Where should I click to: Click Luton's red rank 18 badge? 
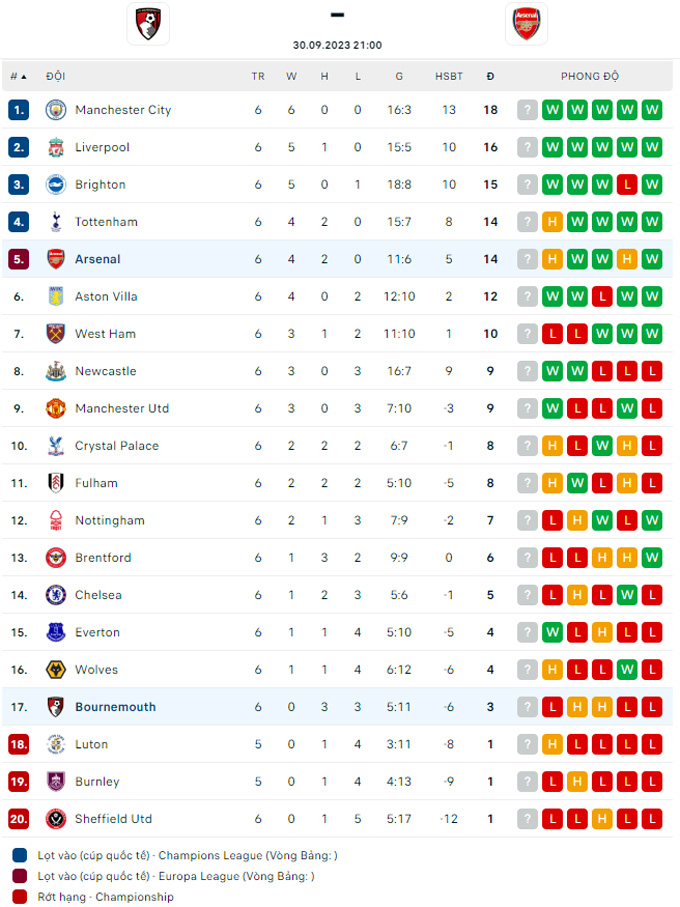click(x=19, y=744)
